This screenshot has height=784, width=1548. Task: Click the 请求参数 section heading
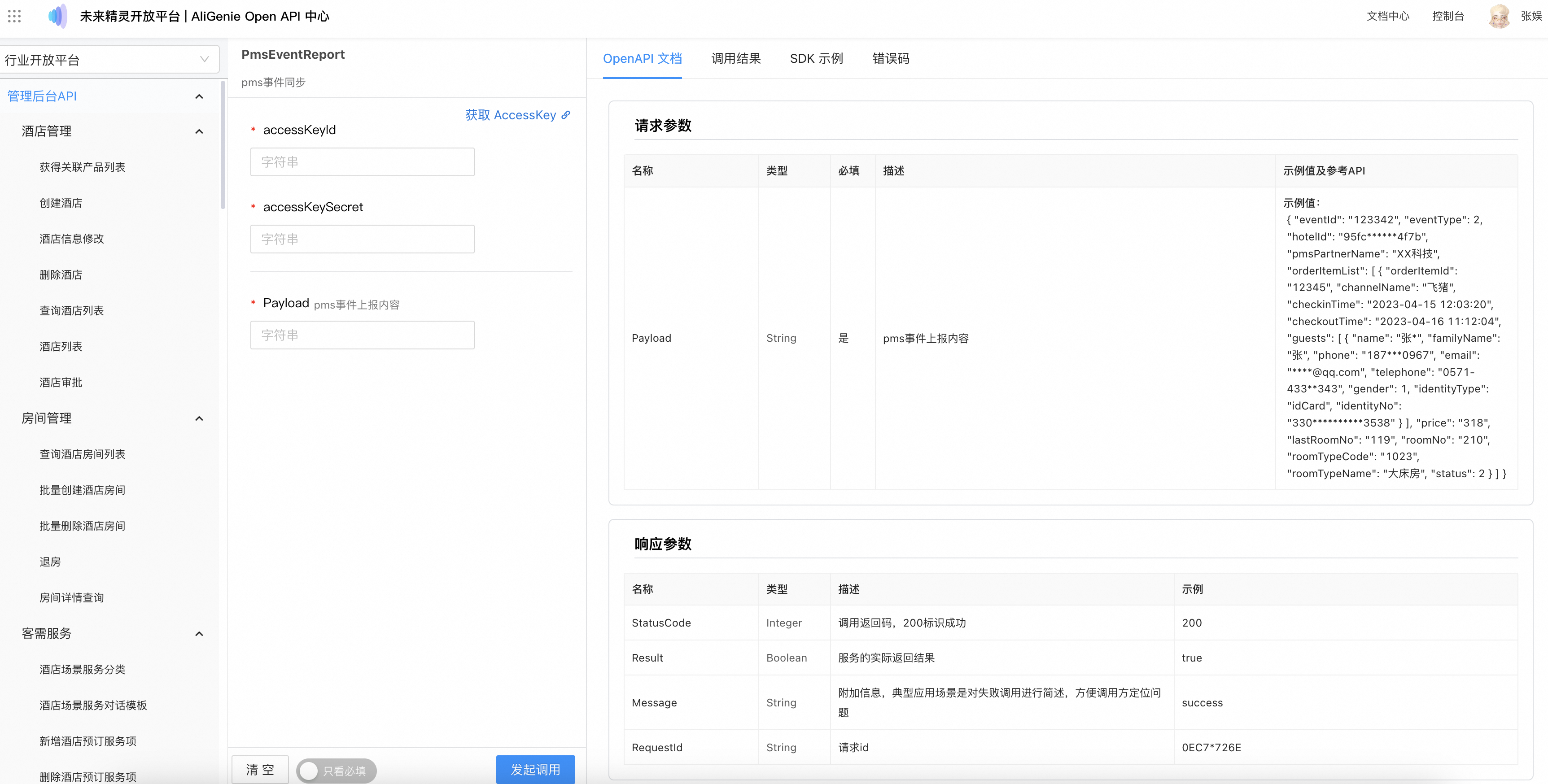tap(663, 126)
